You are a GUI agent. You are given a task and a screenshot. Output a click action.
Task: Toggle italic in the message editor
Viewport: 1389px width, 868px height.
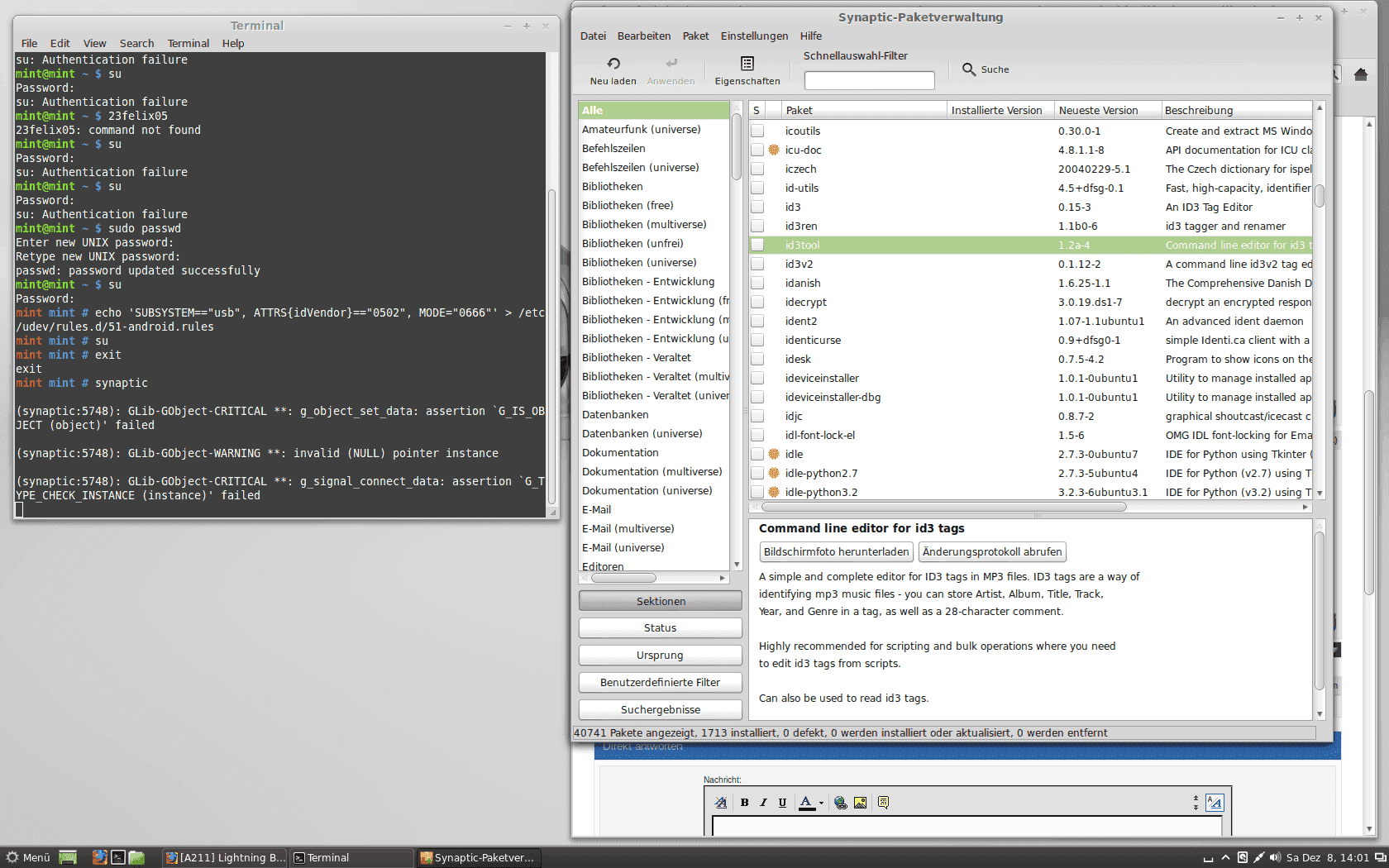tap(763, 803)
